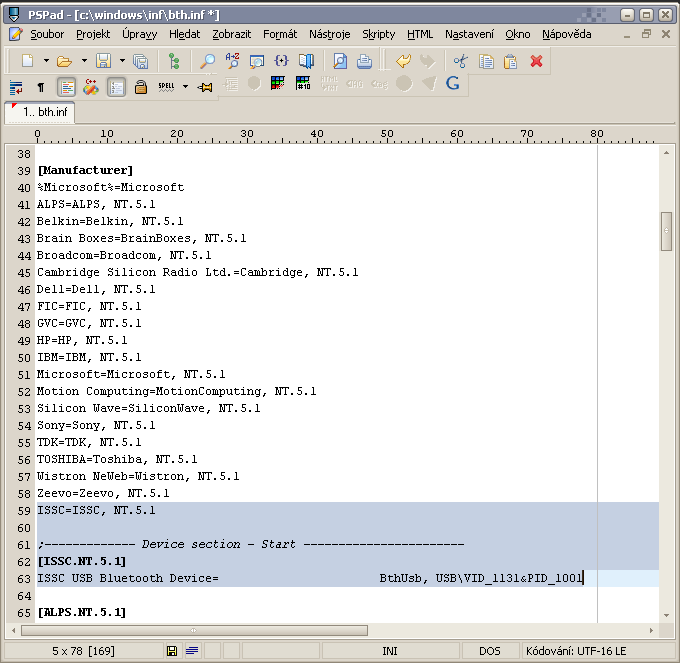Undo with the yellow arrow icon
Image resolution: width=680 pixels, height=663 pixels.
click(403, 61)
